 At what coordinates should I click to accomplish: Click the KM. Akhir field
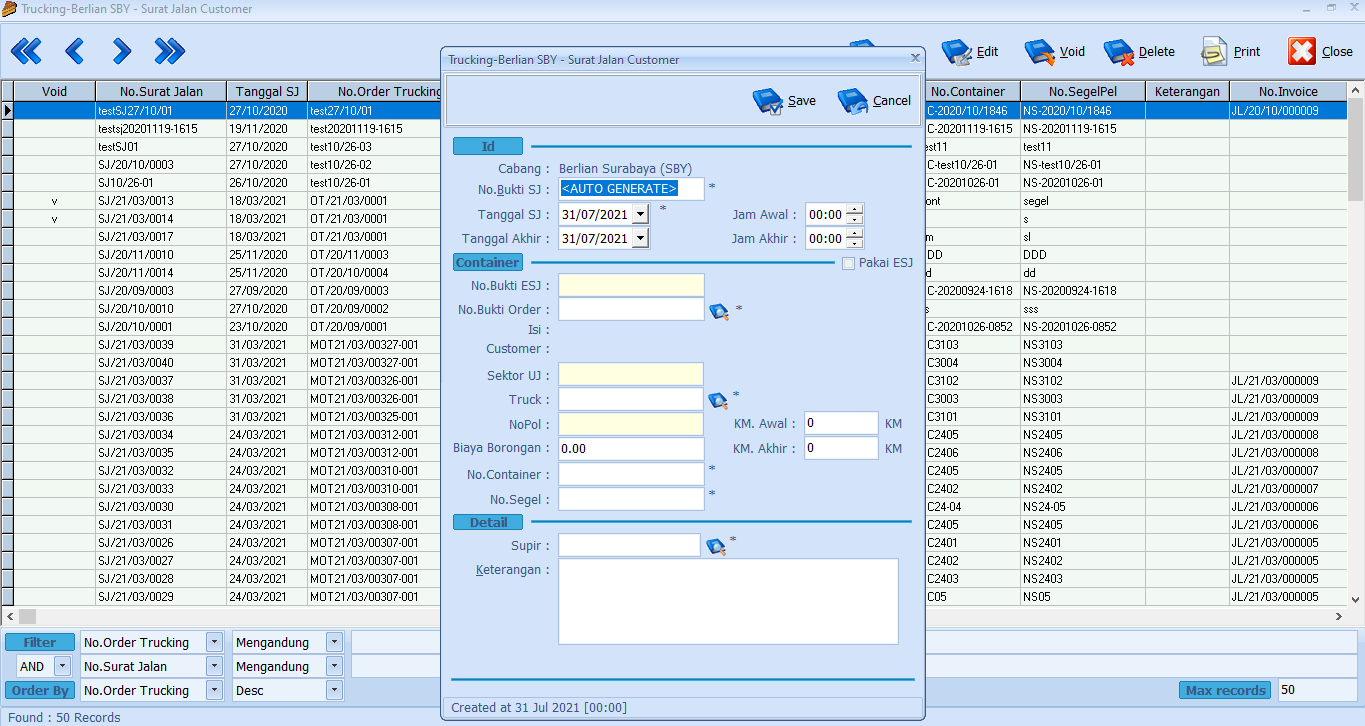click(x=841, y=448)
